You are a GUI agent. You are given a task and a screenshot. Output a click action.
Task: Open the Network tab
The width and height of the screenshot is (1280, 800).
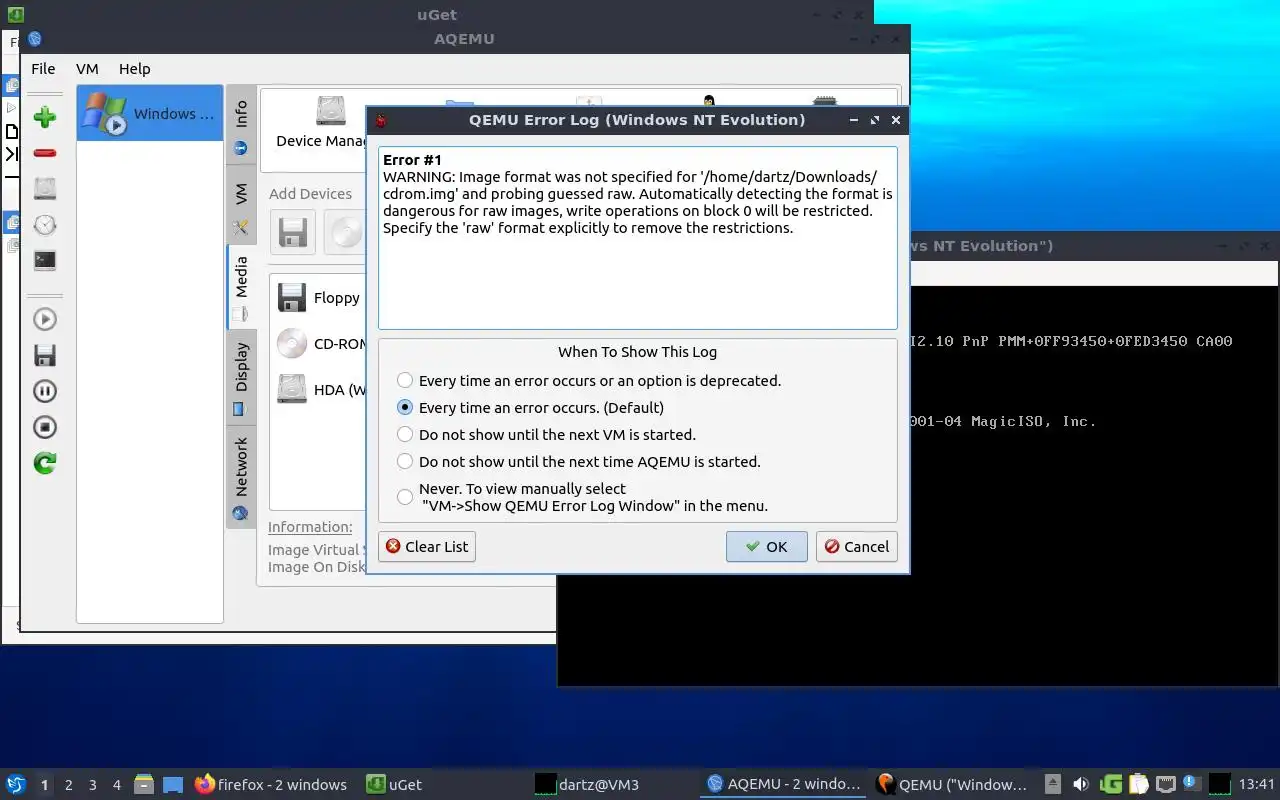coord(241,476)
